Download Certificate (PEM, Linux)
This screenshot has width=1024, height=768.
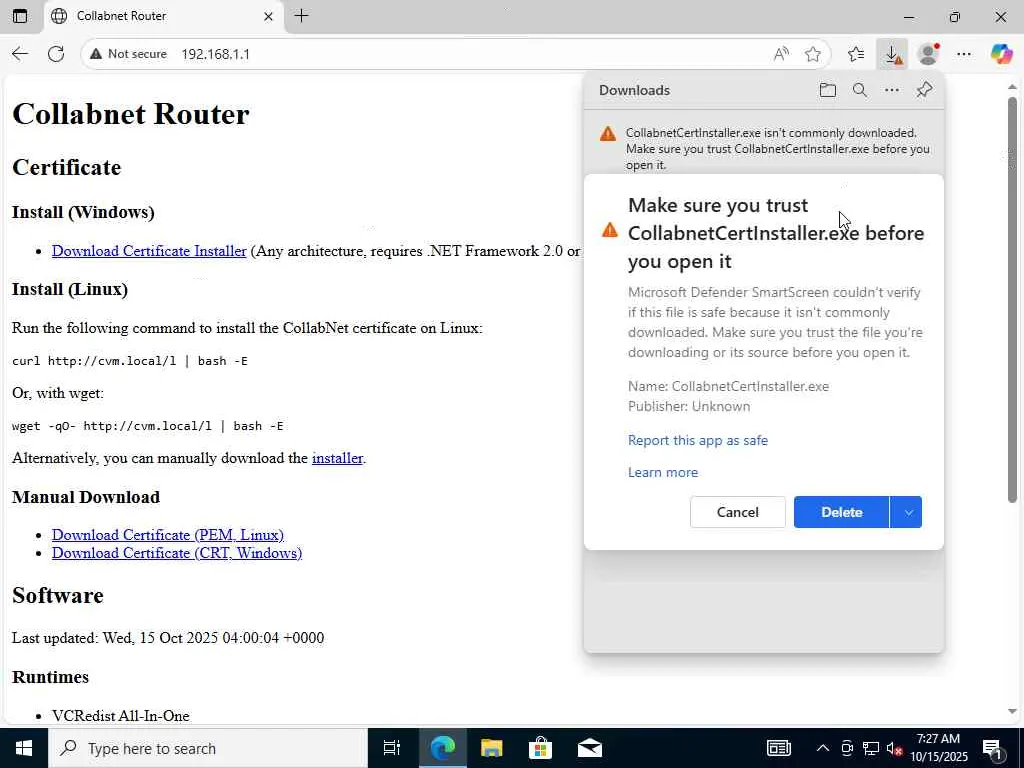pyautogui.click(x=168, y=535)
